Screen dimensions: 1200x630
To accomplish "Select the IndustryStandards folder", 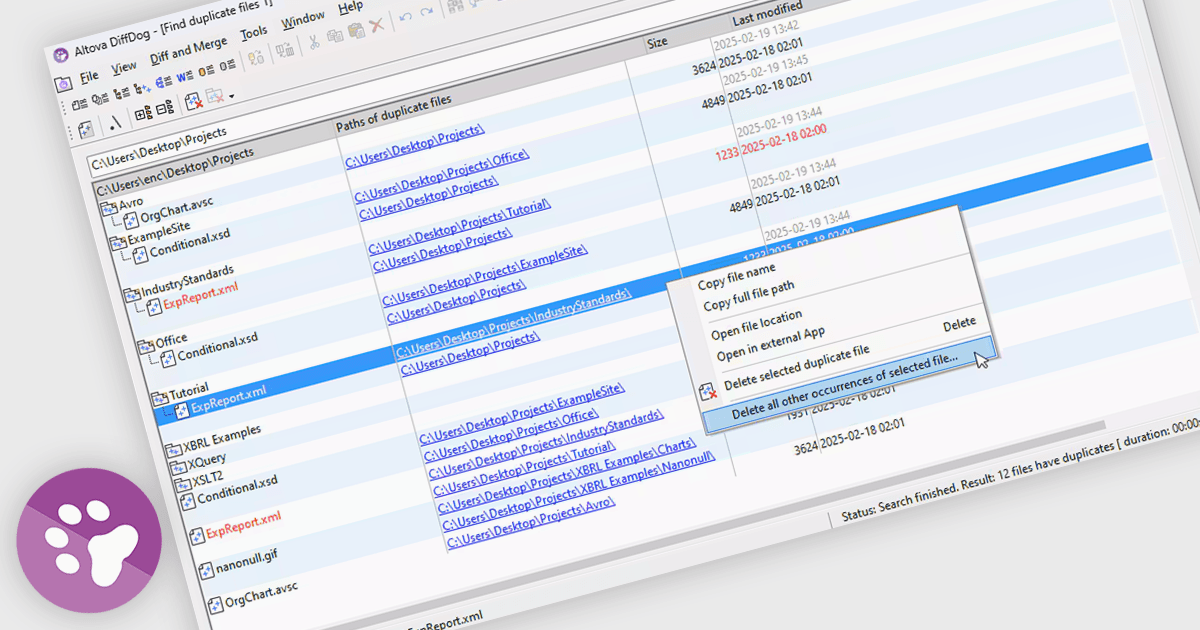I will click(x=186, y=280).
